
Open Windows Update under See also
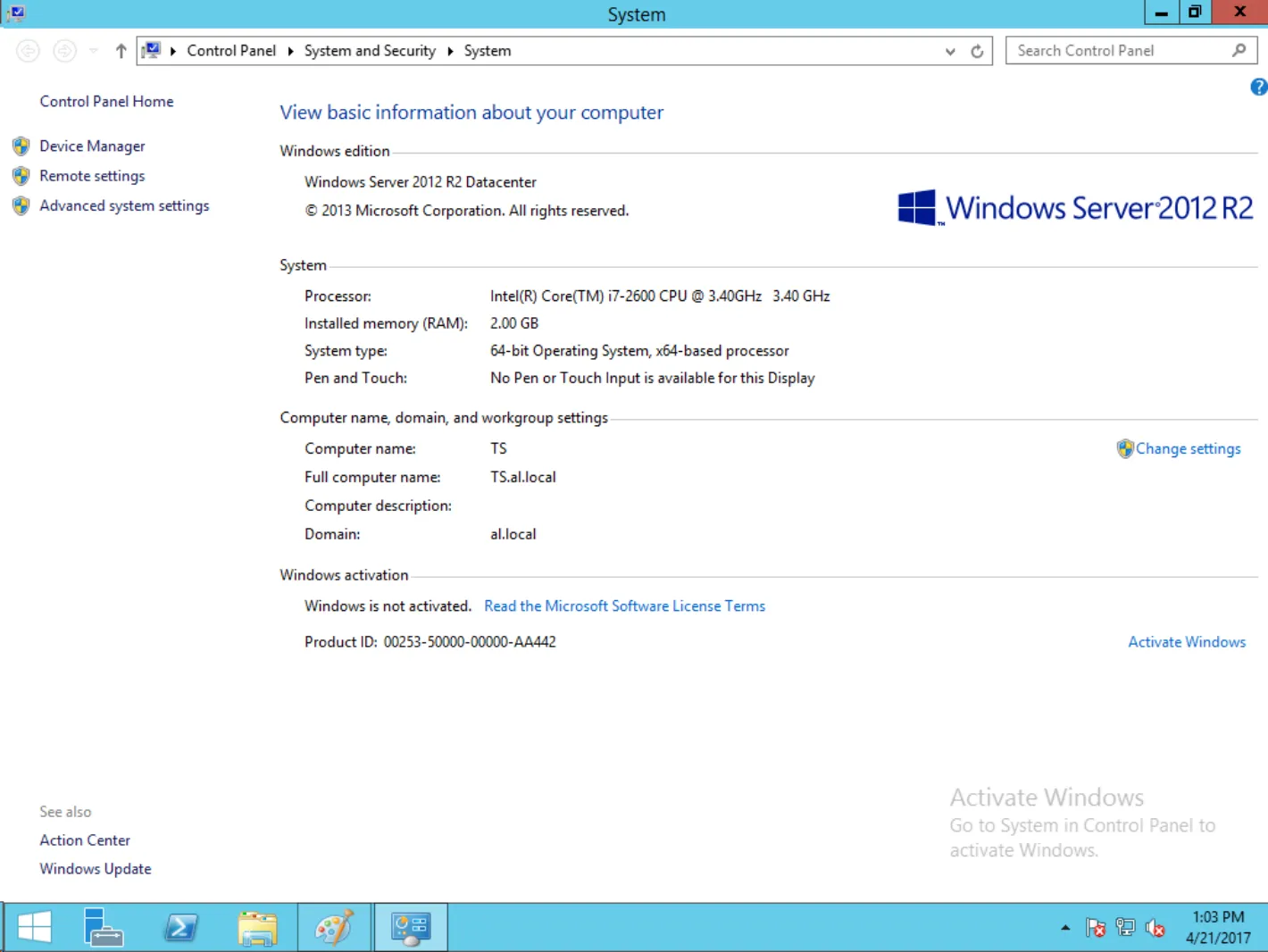[96, 869]
